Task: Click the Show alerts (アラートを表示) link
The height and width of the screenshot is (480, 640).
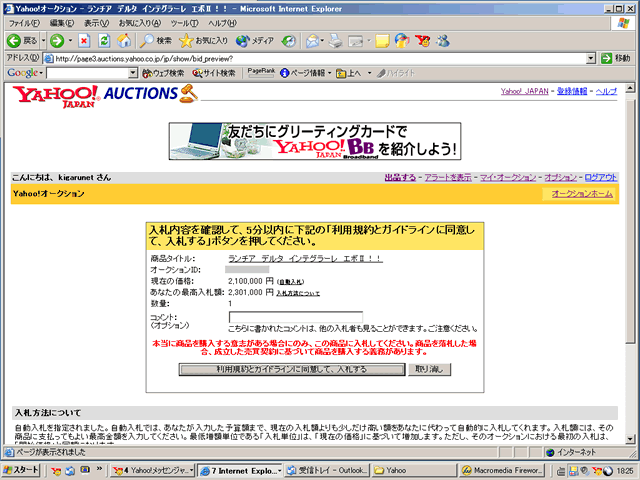Action: [448, 178]
